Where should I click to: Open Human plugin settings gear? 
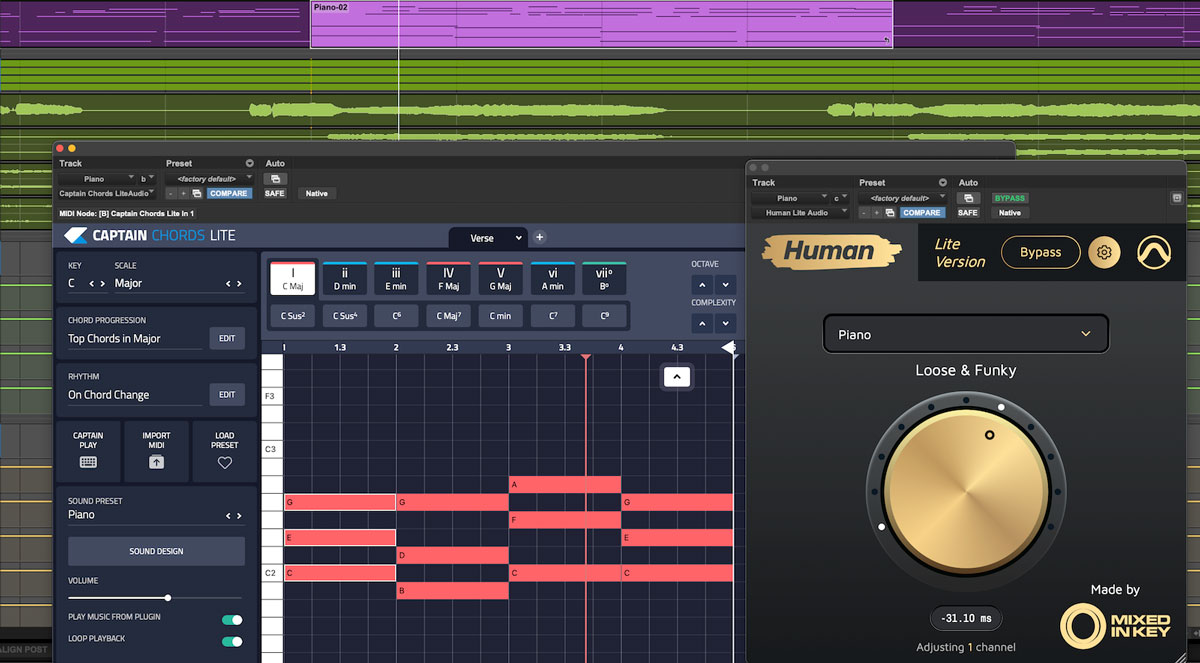tap(1104, 253)
